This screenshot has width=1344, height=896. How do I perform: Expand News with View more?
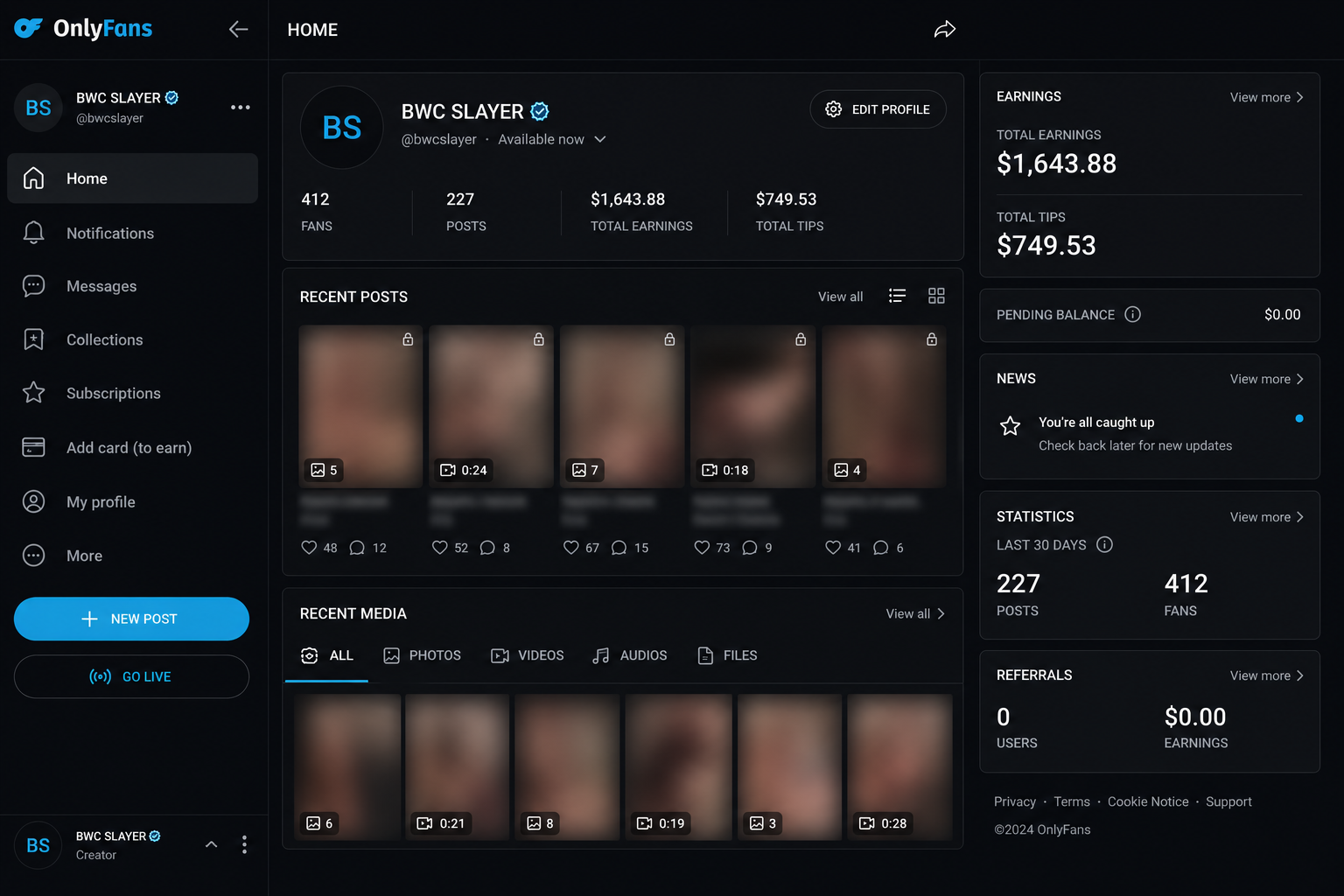[x=1267, y=379]
